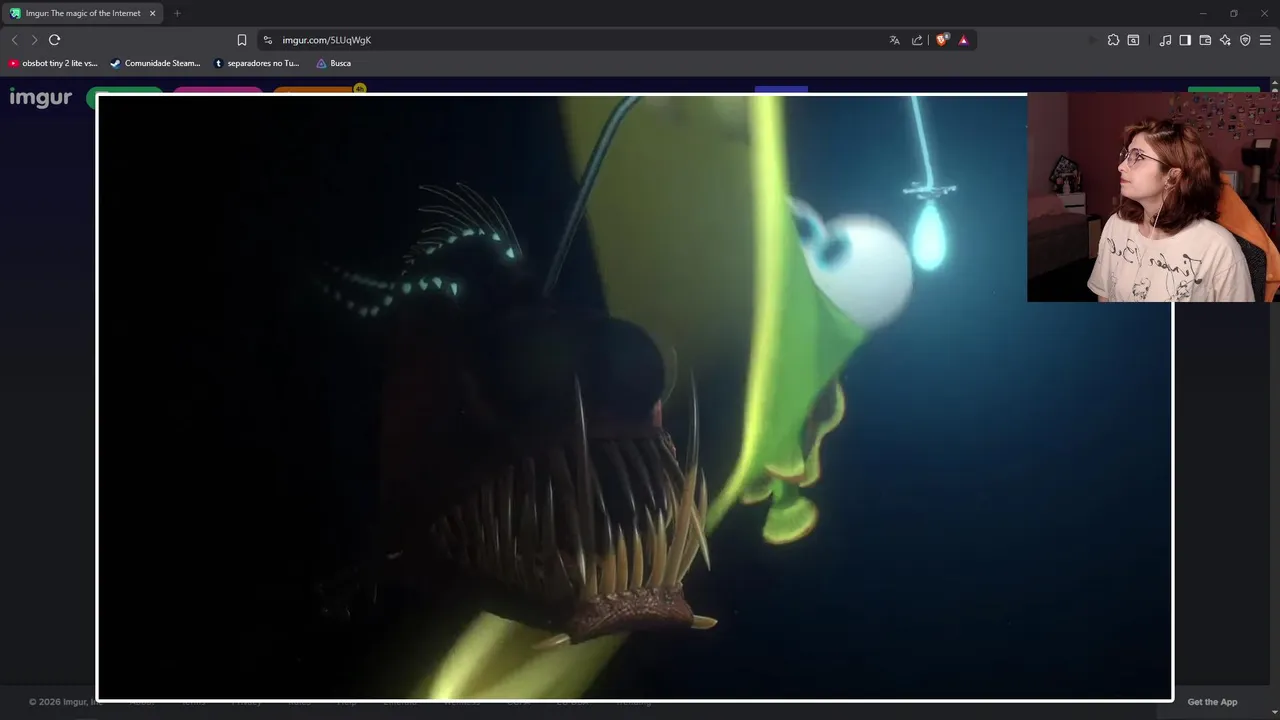Image resolution: width=1280 pixels, height=720 pixels.
Task: Open the Brave VPN shield icon
Action: click(x=1245, y=40)
